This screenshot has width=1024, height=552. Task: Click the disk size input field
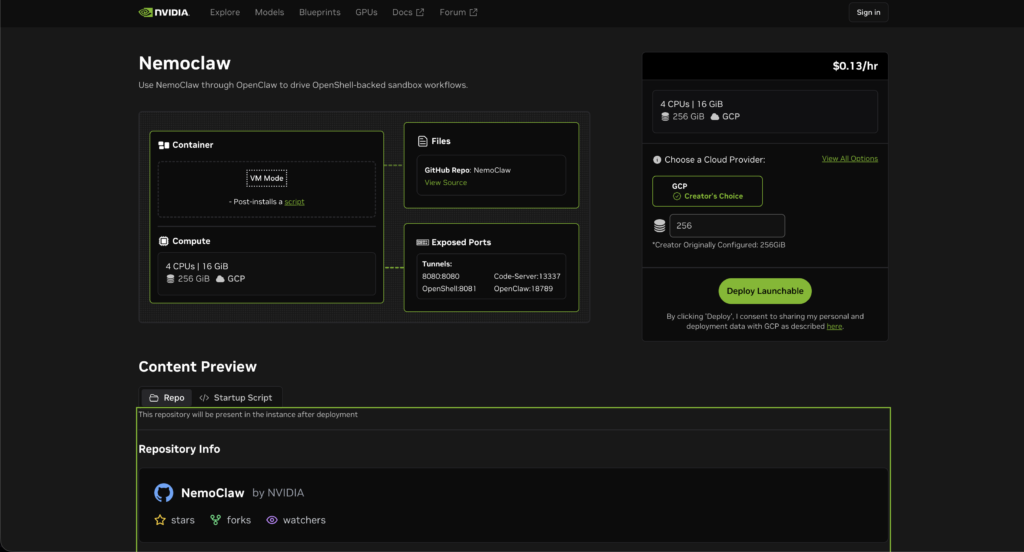pyautogui.click(x=727, y=226)
